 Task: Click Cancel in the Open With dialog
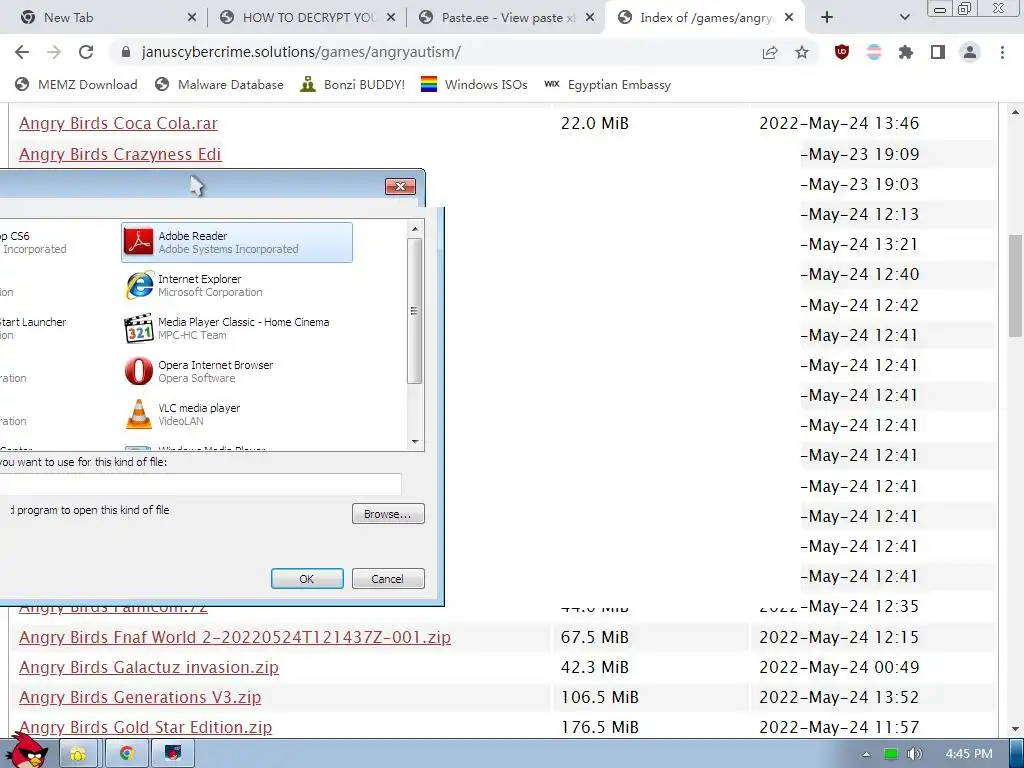pyautogui.click(x=388, y=579)
